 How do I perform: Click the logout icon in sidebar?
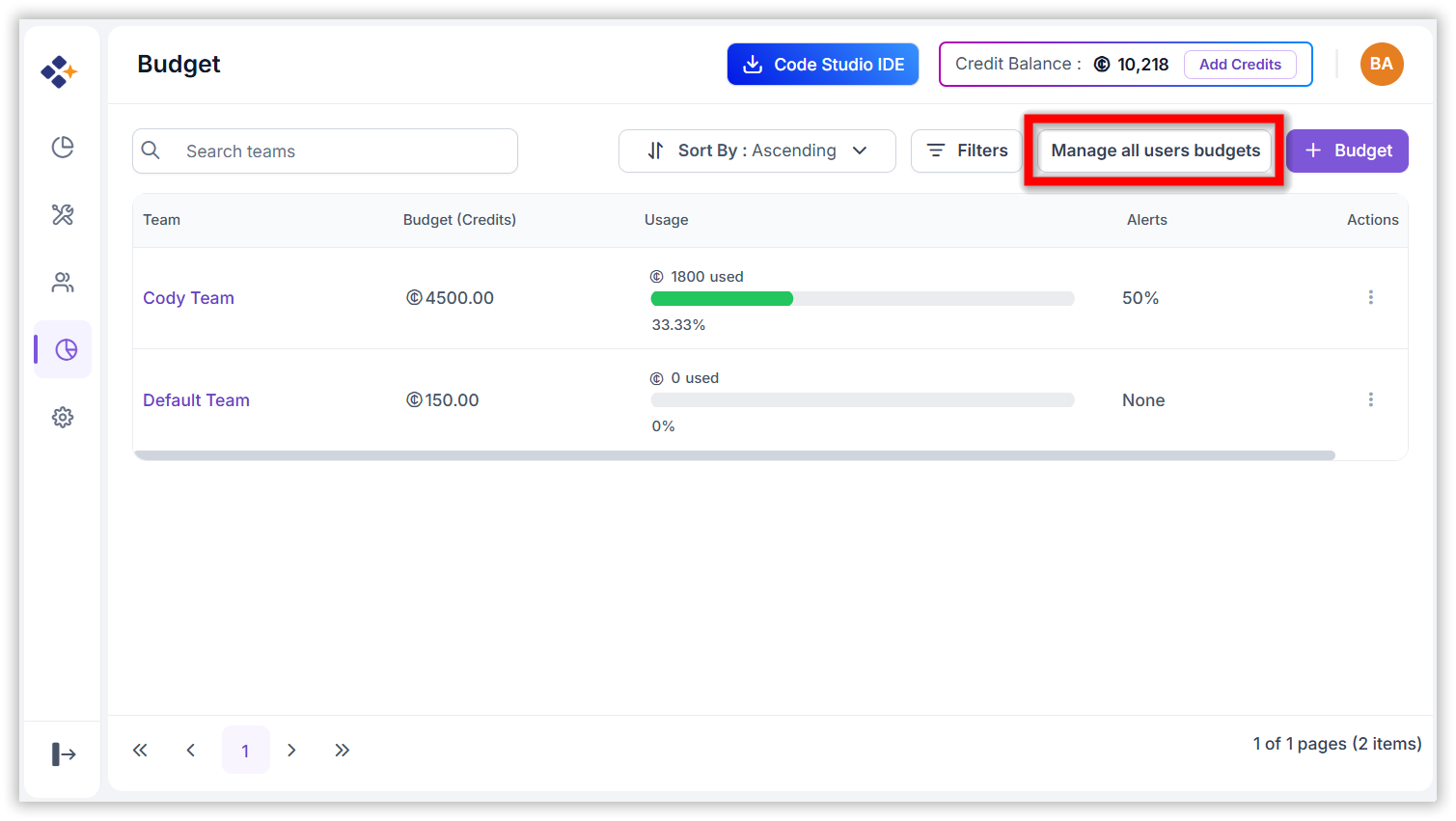click(64, 753)
